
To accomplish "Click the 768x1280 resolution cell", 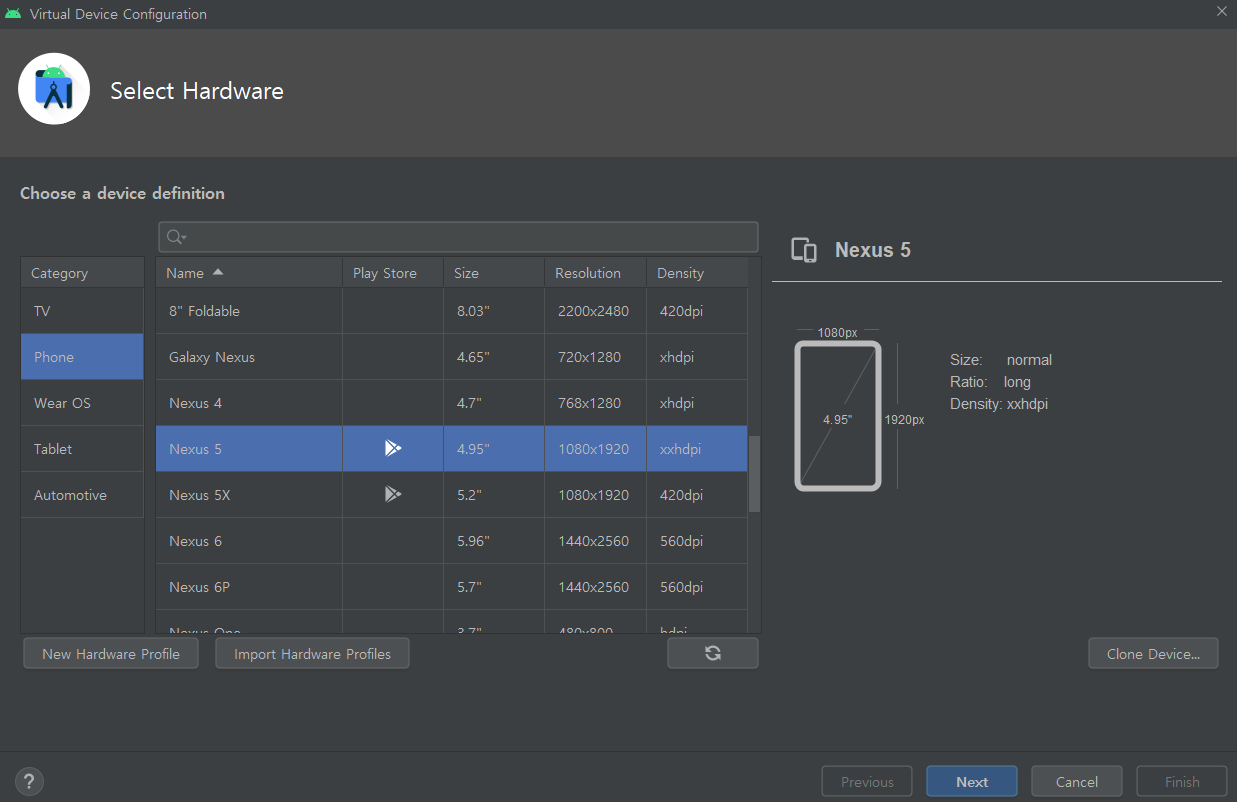I will (x=594, y=403).
